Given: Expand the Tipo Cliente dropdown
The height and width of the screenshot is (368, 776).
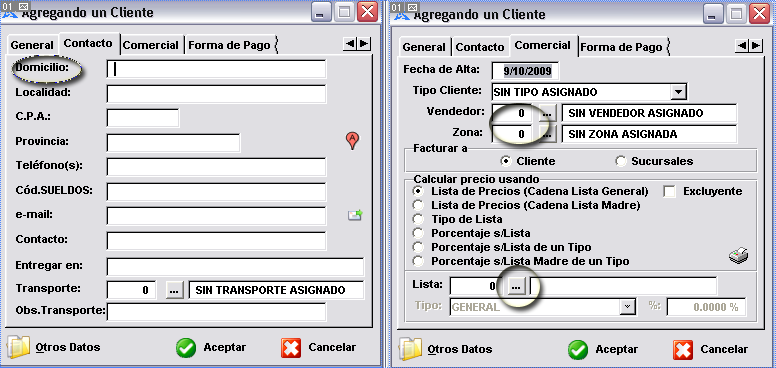Looking at the screenshot, I should 678,92.
